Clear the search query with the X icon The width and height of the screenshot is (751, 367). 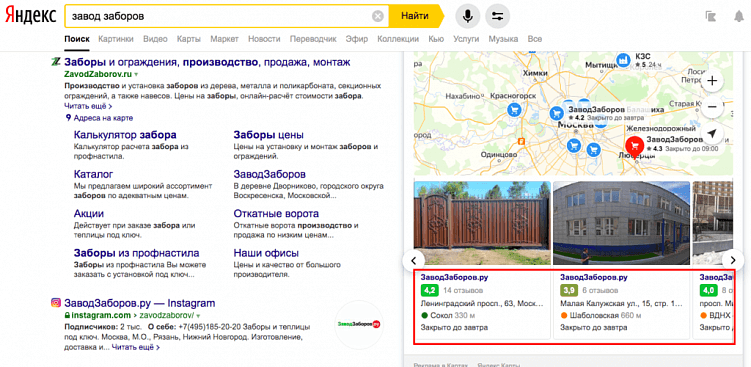[x=378, y=16]
